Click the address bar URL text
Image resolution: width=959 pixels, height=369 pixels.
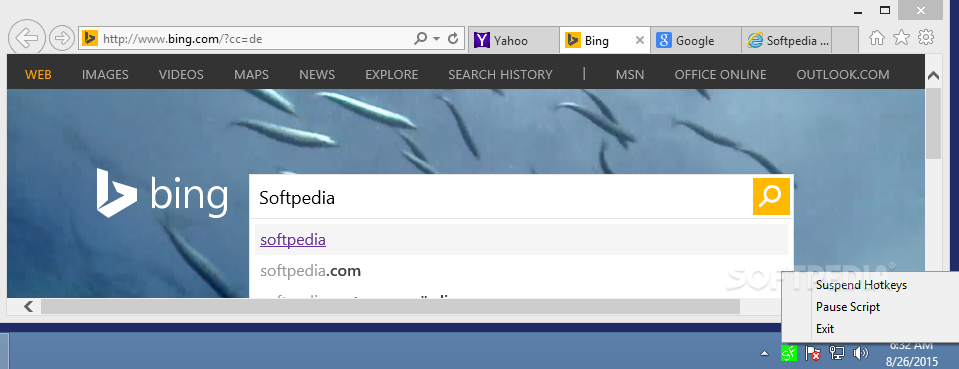point(182,39)
